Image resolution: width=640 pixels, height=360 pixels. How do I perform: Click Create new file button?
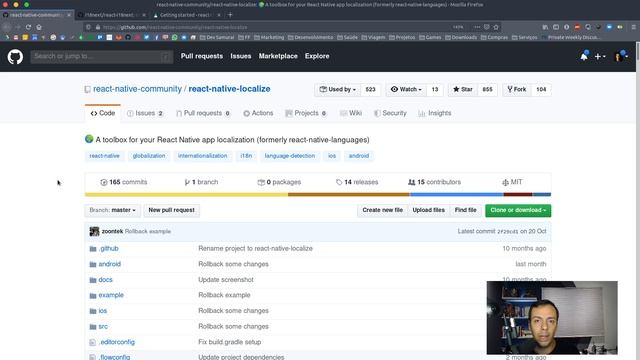point(382,210)
